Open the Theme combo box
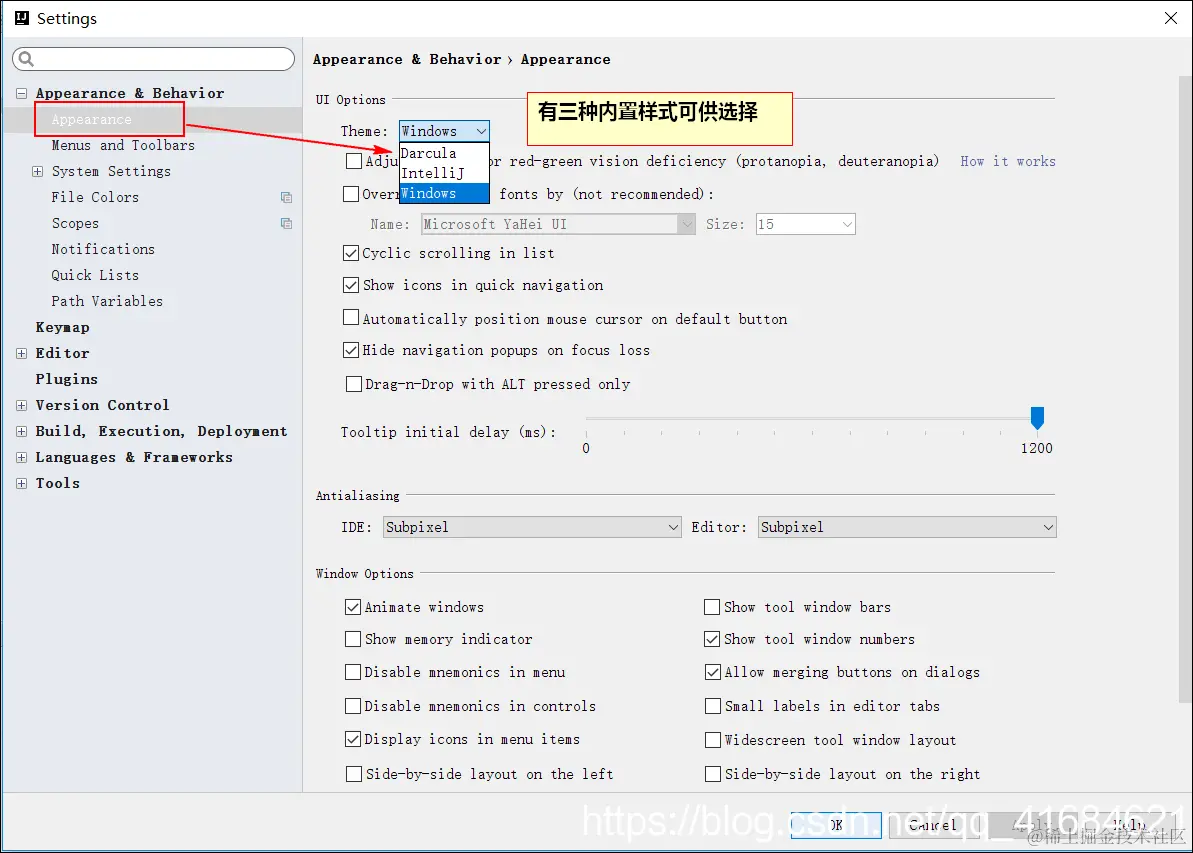 pos(444,131)
